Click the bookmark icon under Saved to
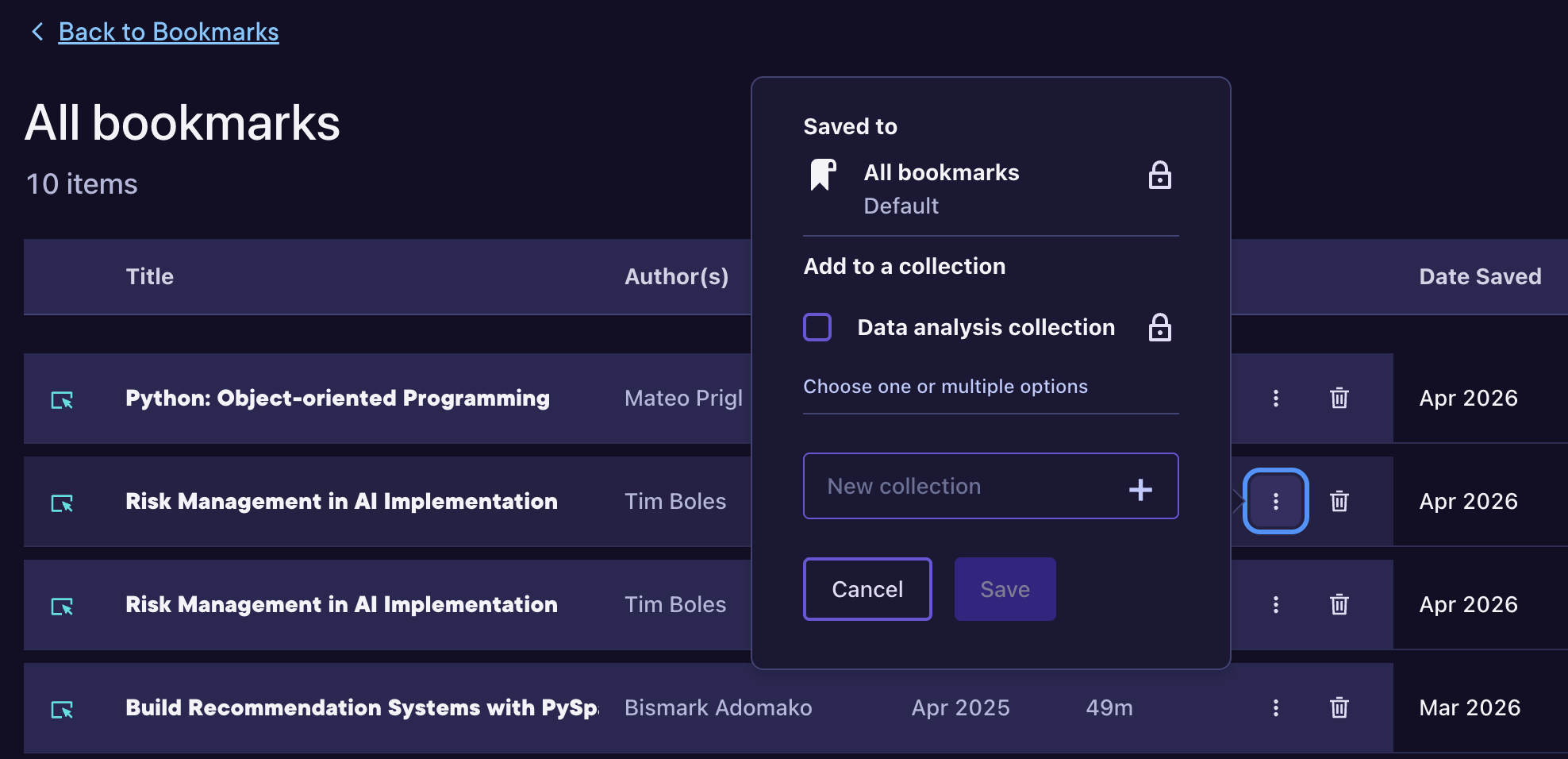 (823, 175)
